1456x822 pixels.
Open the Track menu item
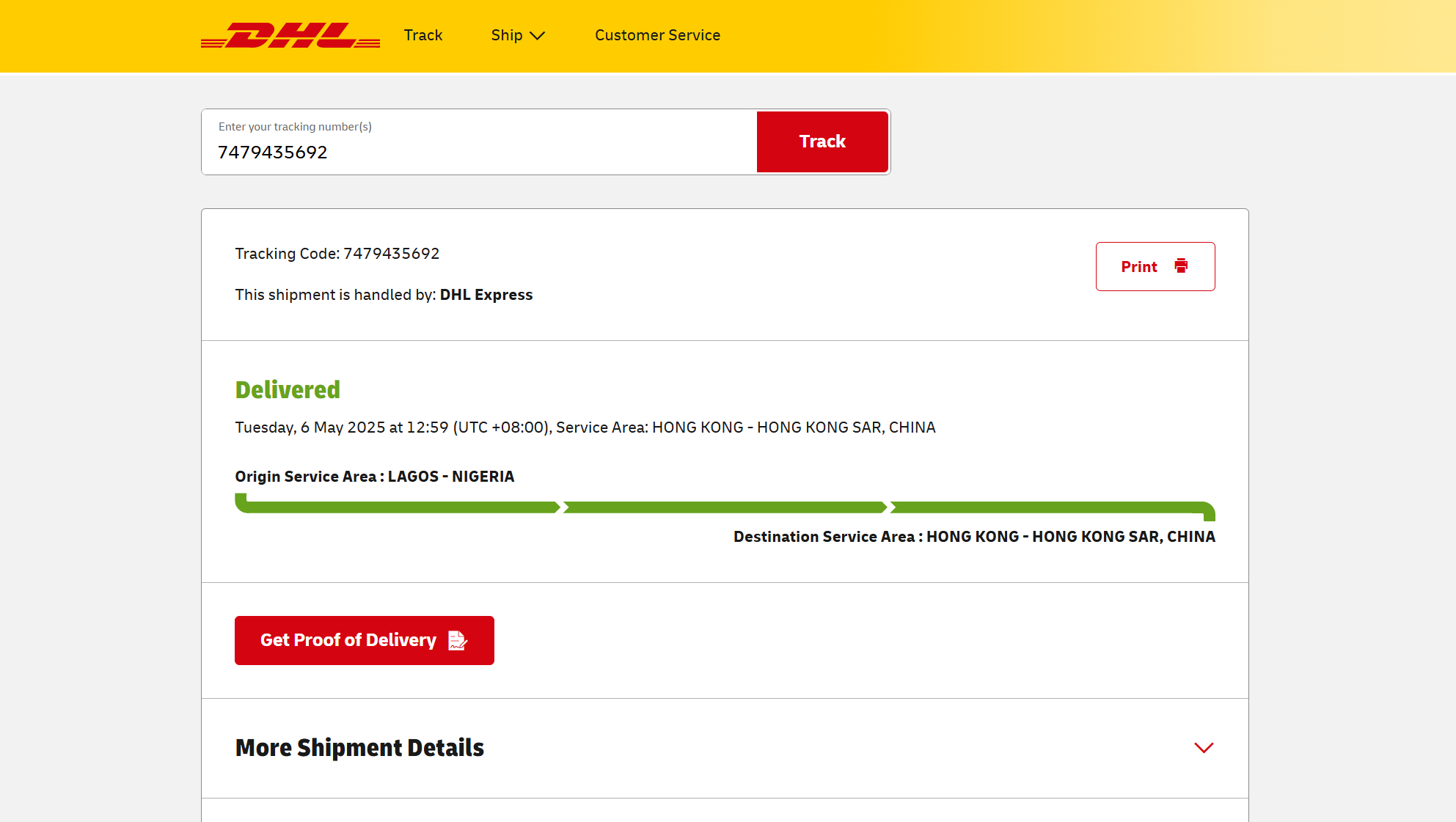[x=423, y=35]
